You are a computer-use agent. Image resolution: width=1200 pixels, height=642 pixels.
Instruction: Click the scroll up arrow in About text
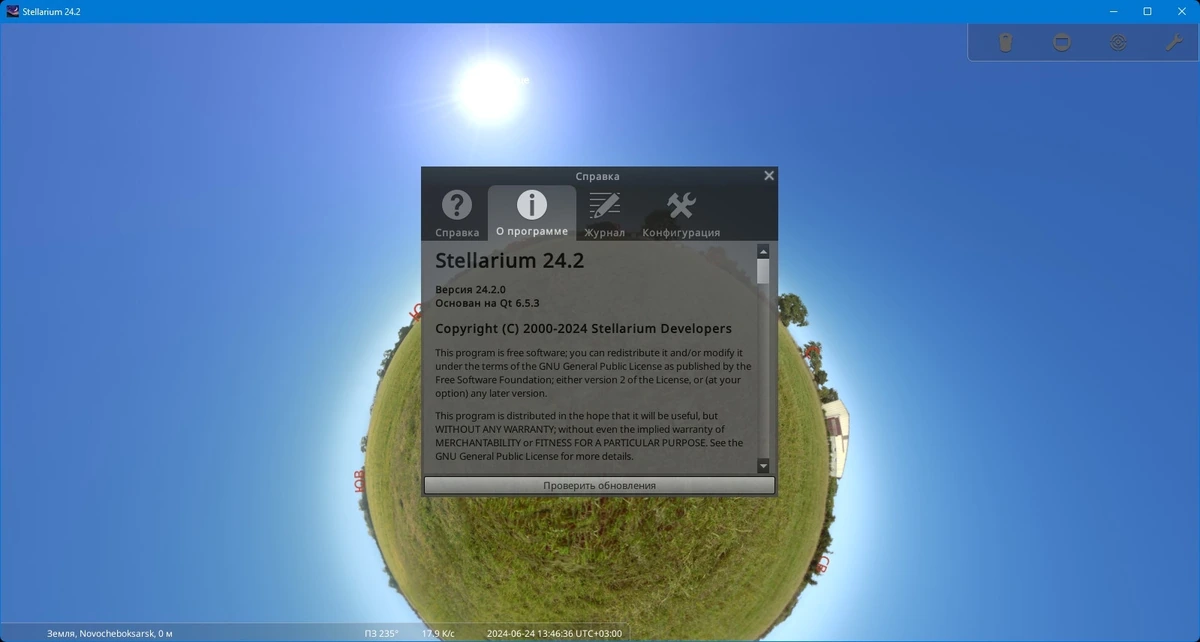pos(763,251)
